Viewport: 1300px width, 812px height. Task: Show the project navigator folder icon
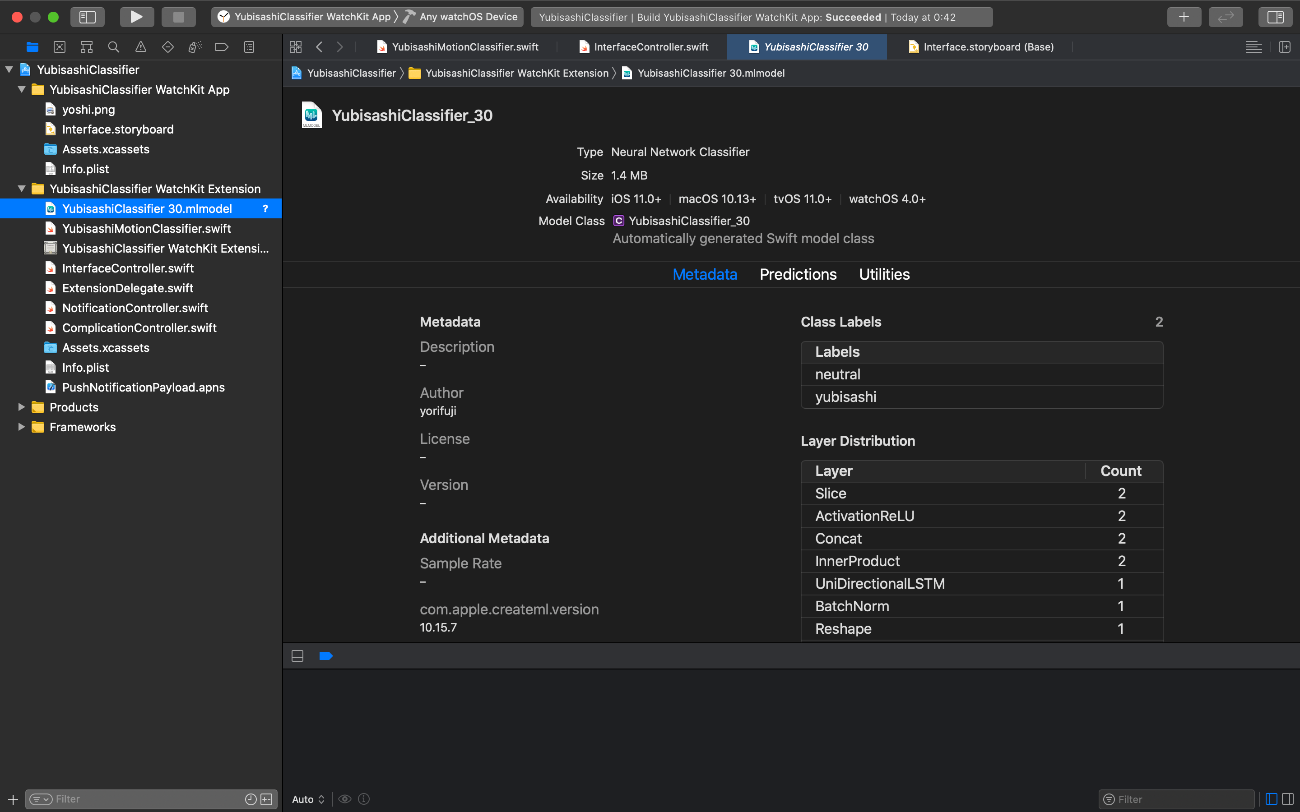(32, 47)
